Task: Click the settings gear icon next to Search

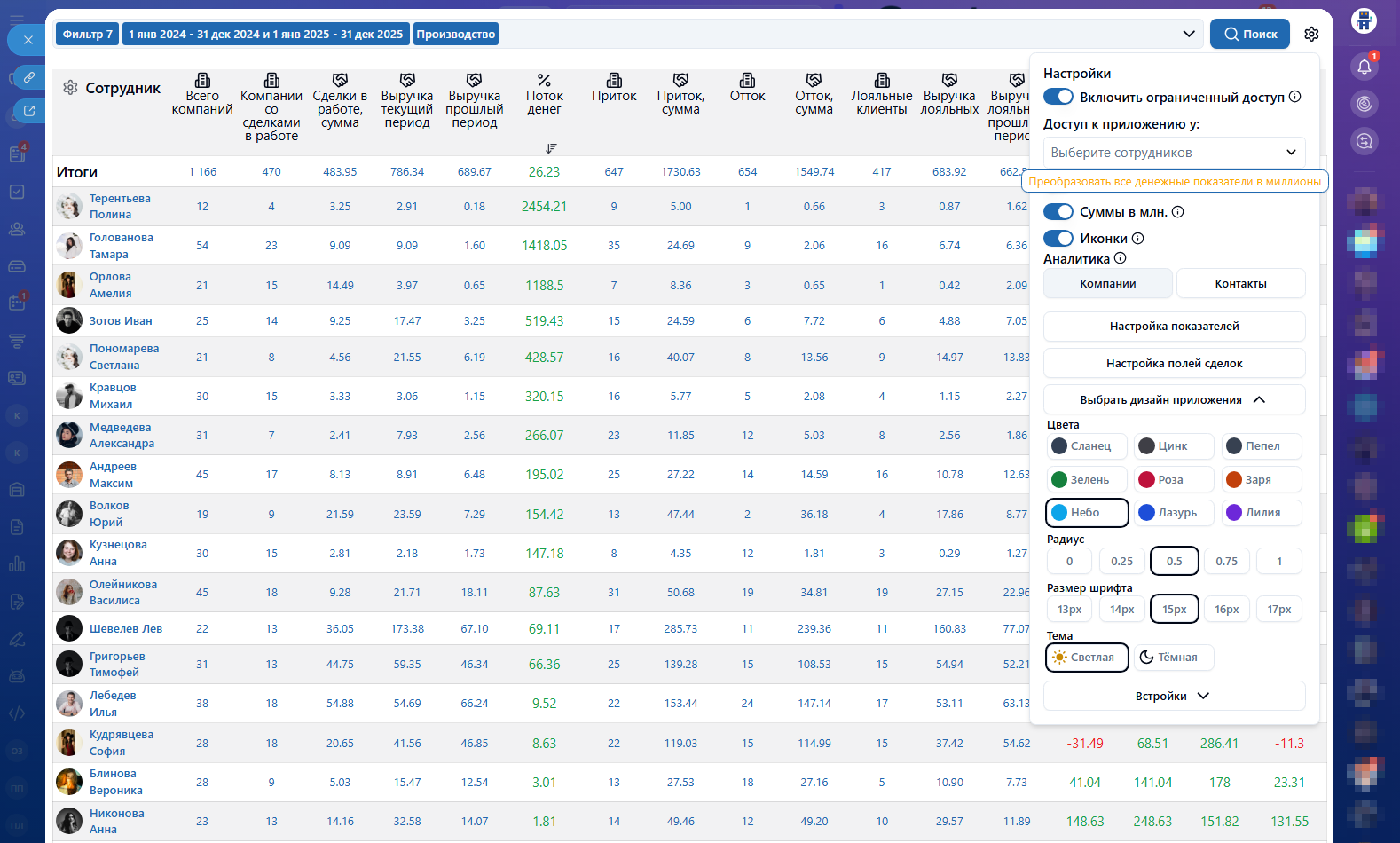Action: [1311, 34]
